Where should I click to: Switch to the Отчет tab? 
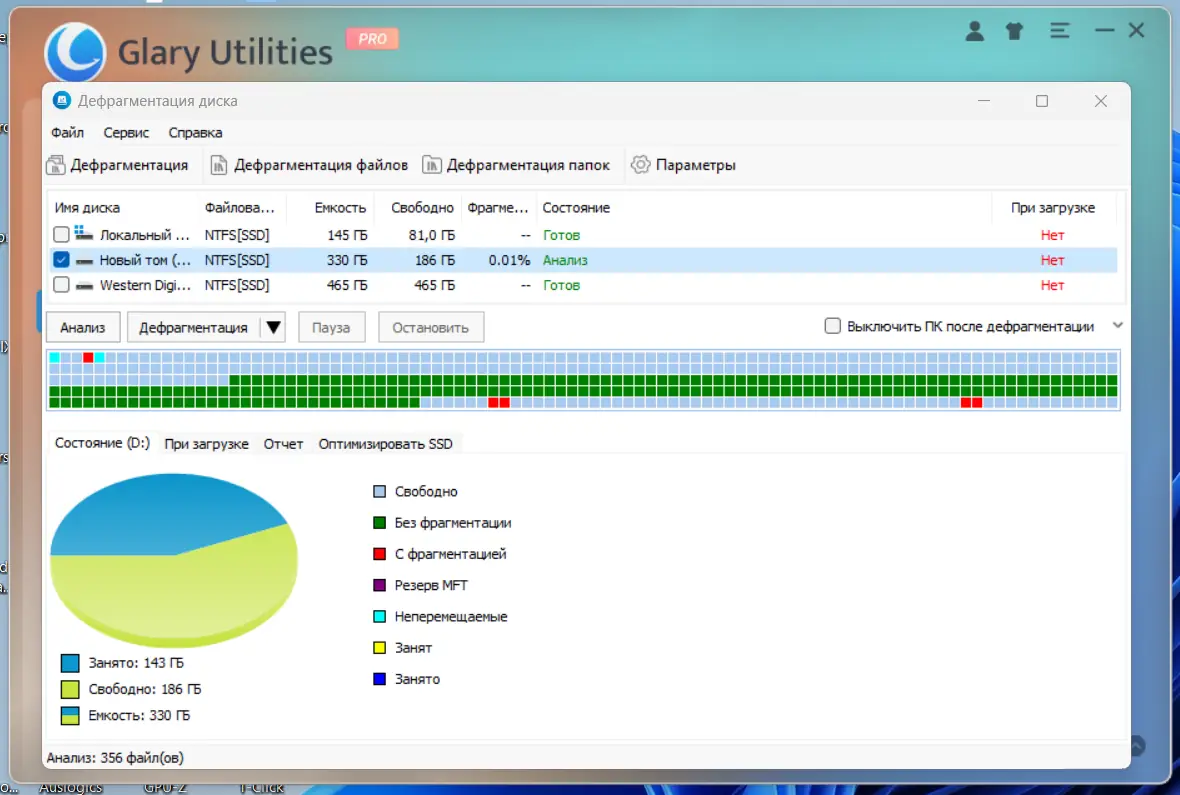[x=283, y=444]
